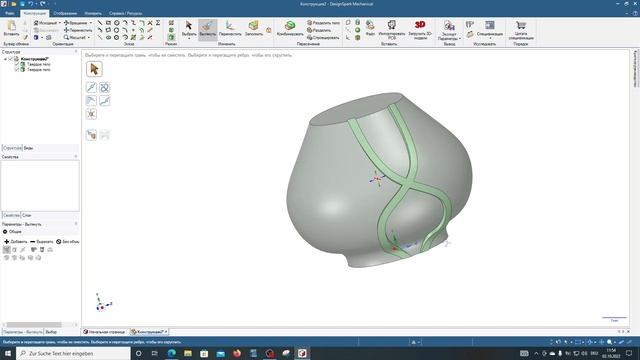Click the star-shaped tool guide icon
Viewport: 640px width, 360px height.
(x=91, y=114)
